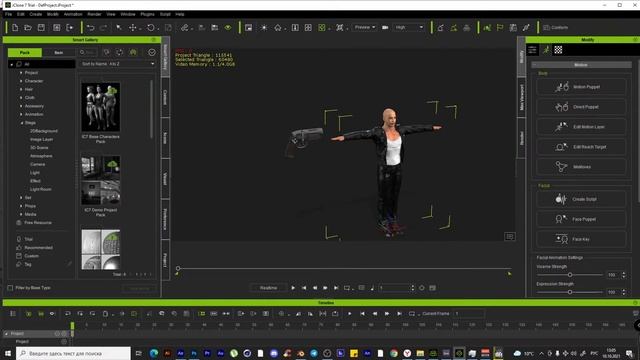Click Edit Reach Target tool
The image size is (640, 360).
(x=581, y=147)
